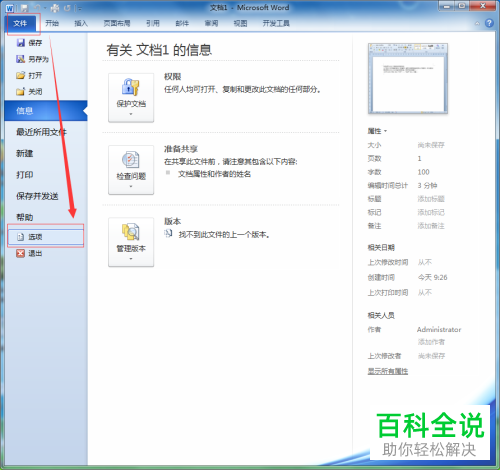Select 打印 in the File sidebar

[x=25, y=175]
